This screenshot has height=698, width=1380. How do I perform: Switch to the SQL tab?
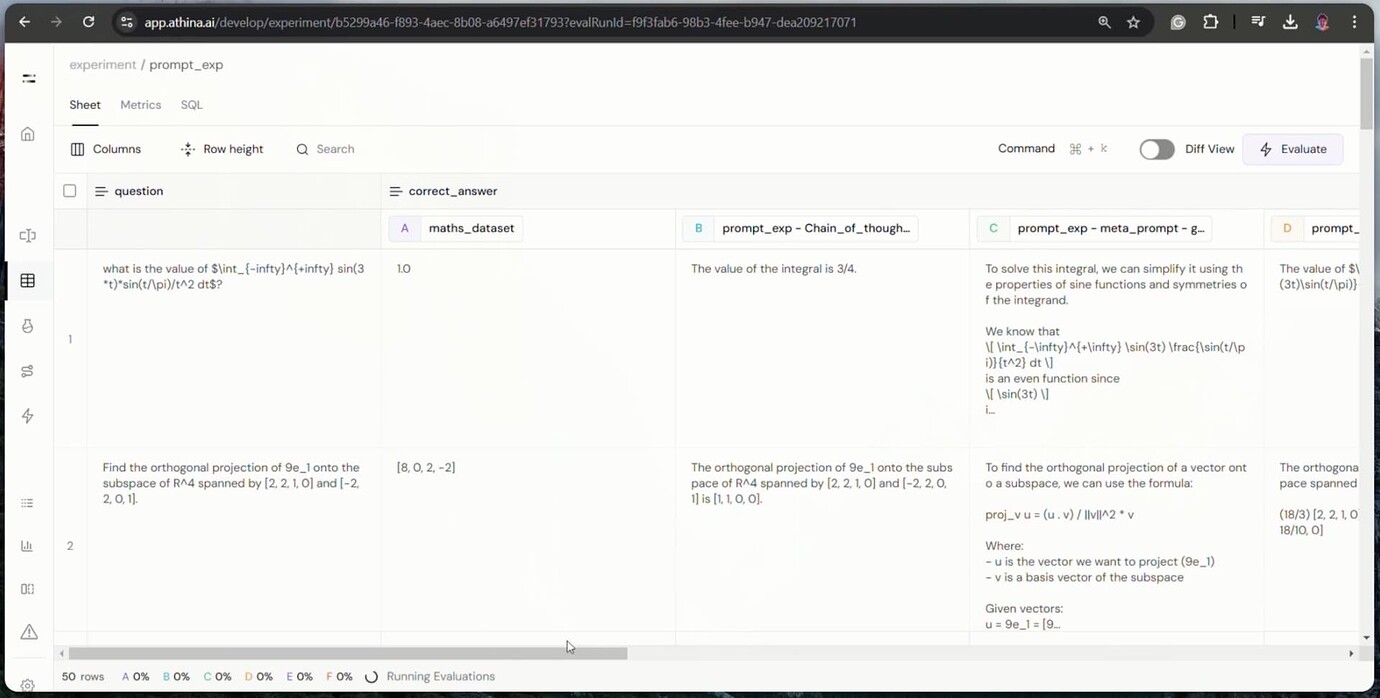point(191,105)
